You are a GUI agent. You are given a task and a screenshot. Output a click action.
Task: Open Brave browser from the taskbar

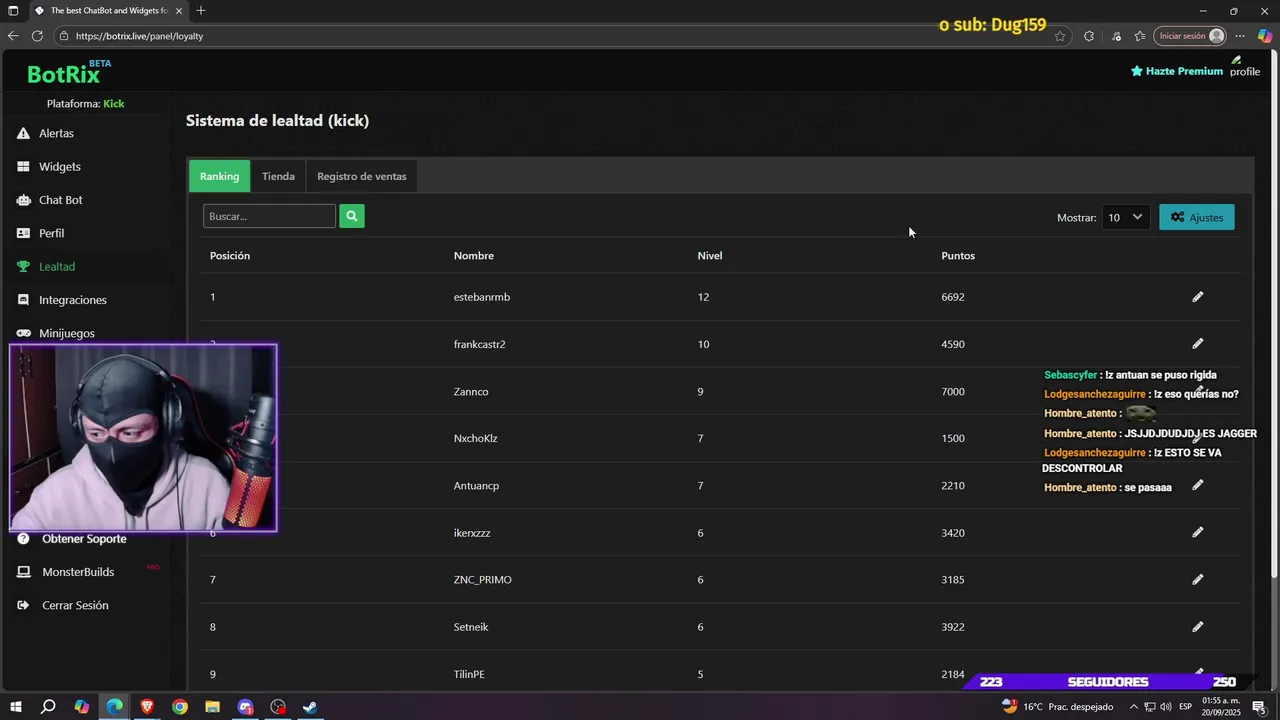coord(147,707)
